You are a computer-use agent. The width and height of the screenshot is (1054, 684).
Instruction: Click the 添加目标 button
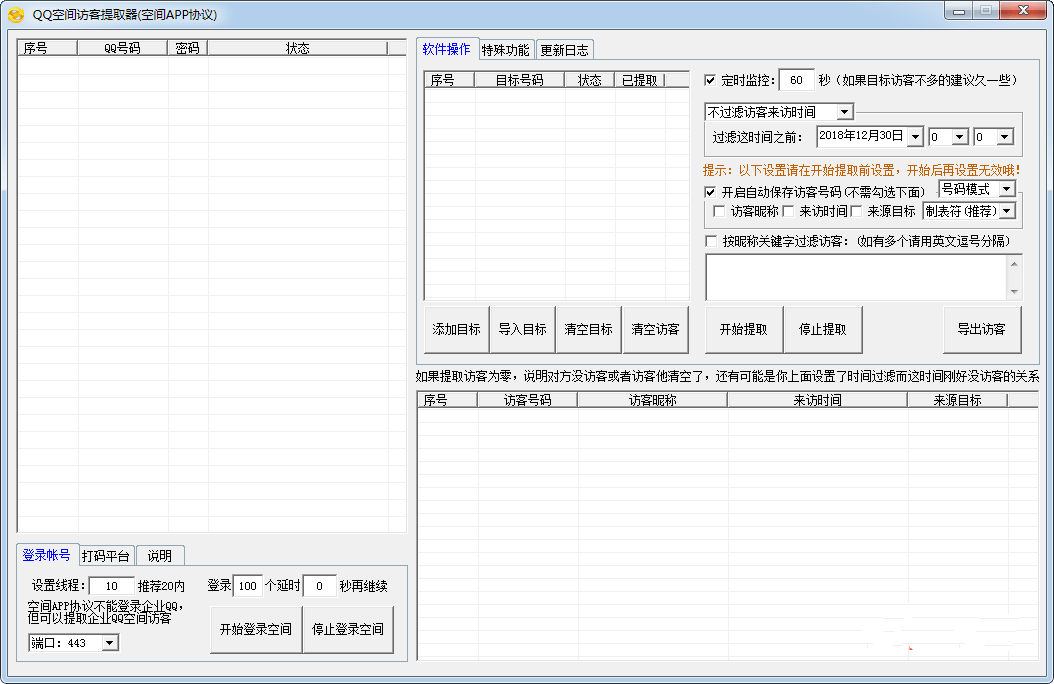(456, 329)
